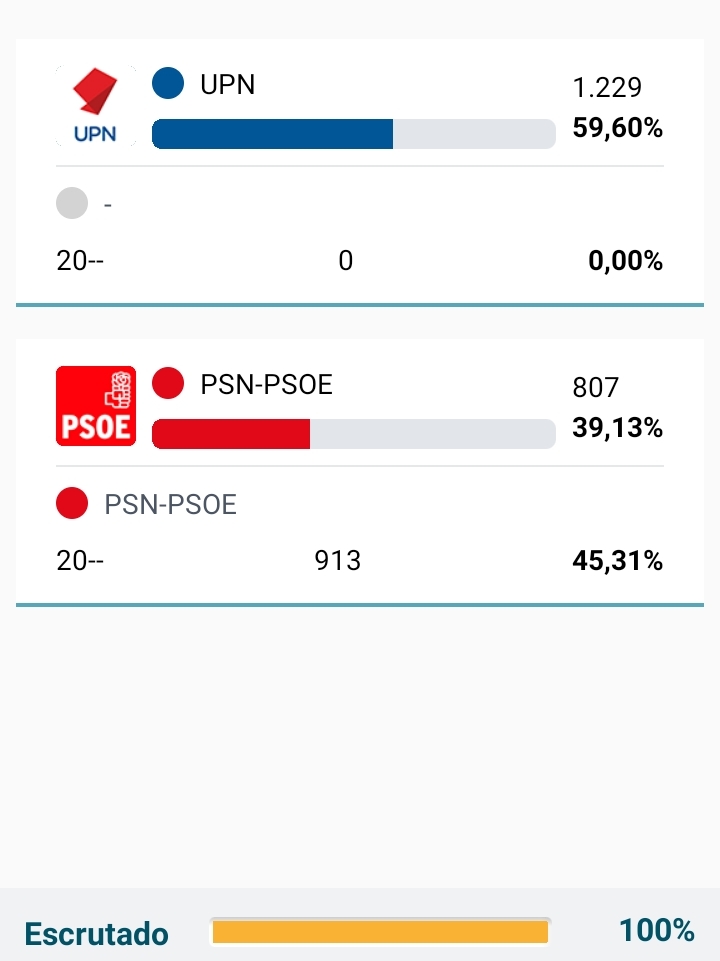Click the 807 vote count

click(x=596, y=387)
